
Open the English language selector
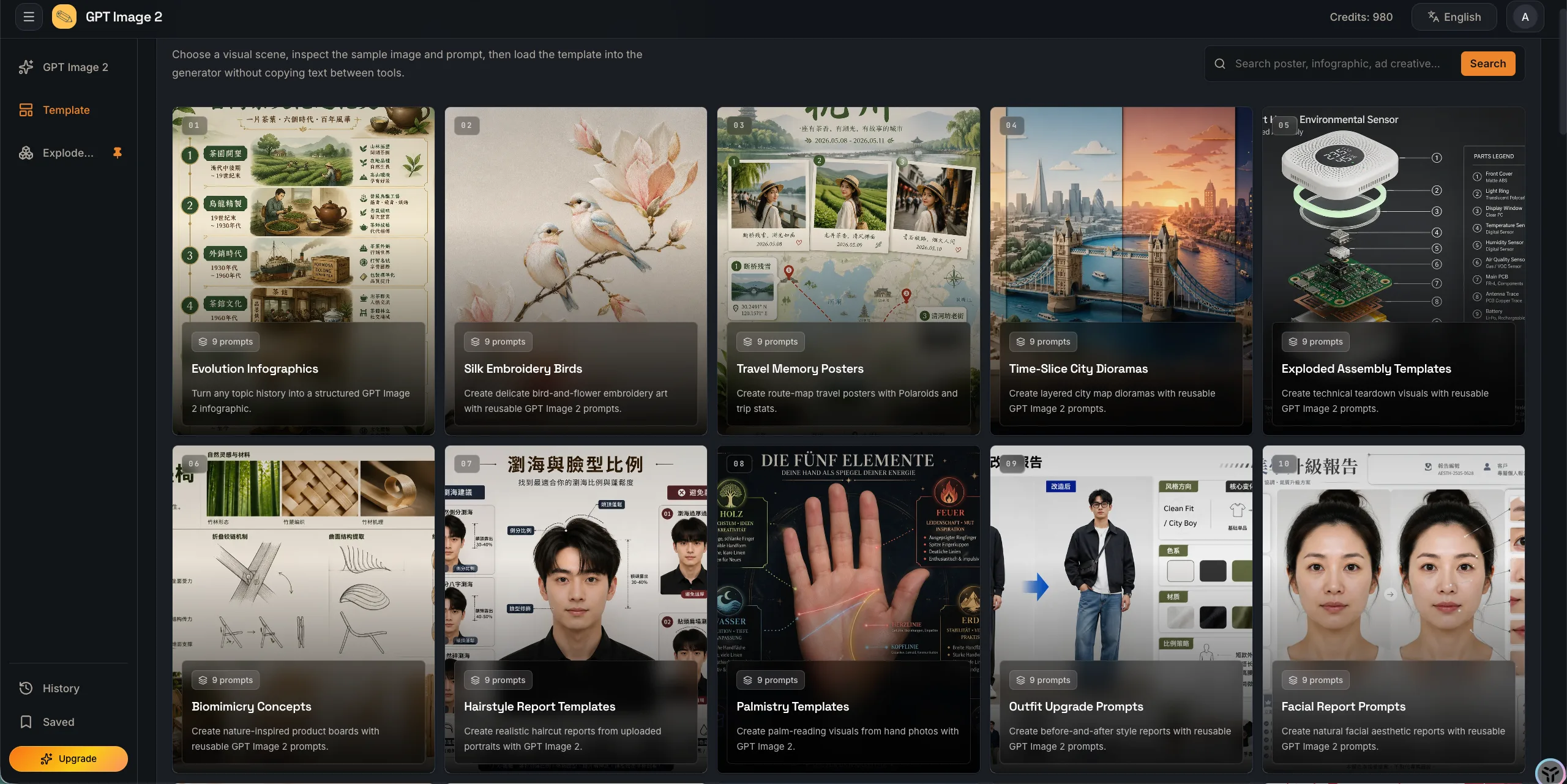[1454, 17]
